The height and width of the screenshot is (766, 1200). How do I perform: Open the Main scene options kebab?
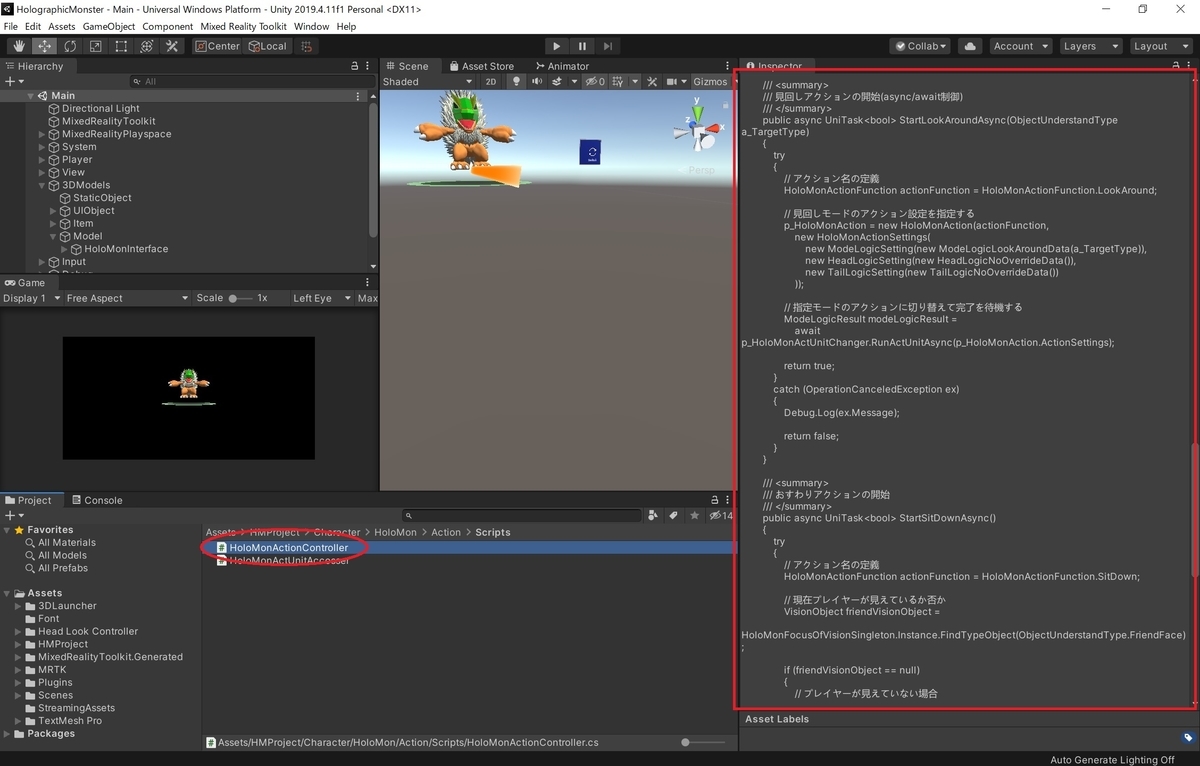pyautogui.click(x=358, y=96)
